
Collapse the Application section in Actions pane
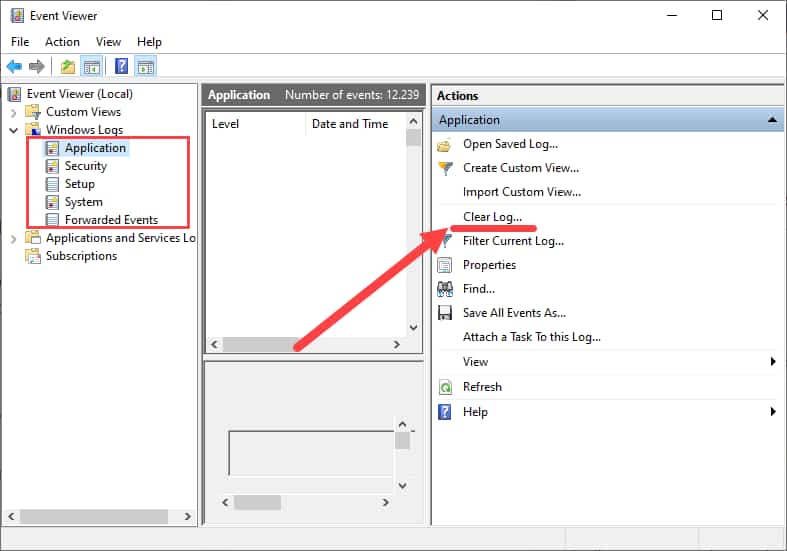tap(771, 120)
